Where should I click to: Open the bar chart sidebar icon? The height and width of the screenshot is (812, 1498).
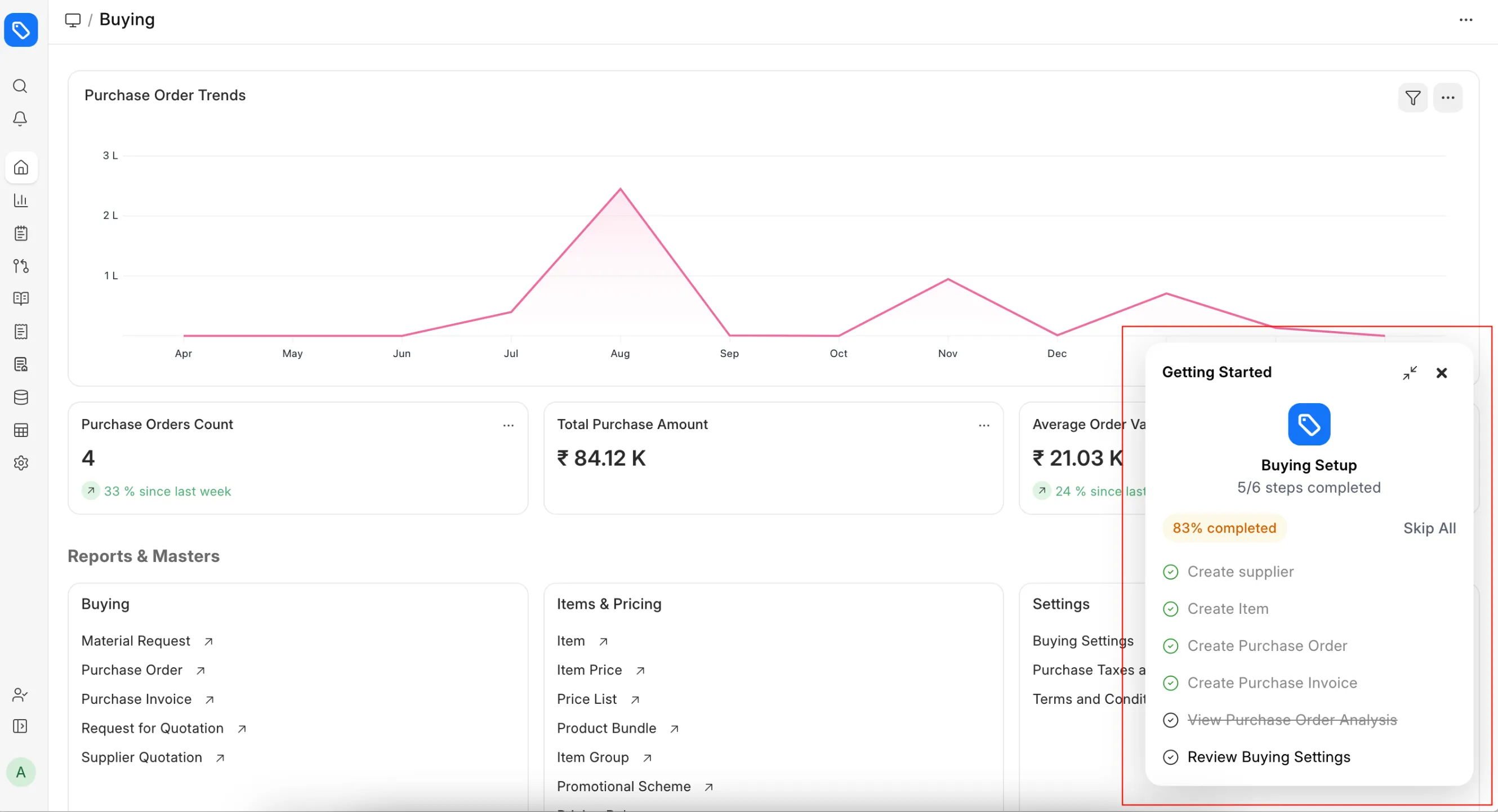21,200
